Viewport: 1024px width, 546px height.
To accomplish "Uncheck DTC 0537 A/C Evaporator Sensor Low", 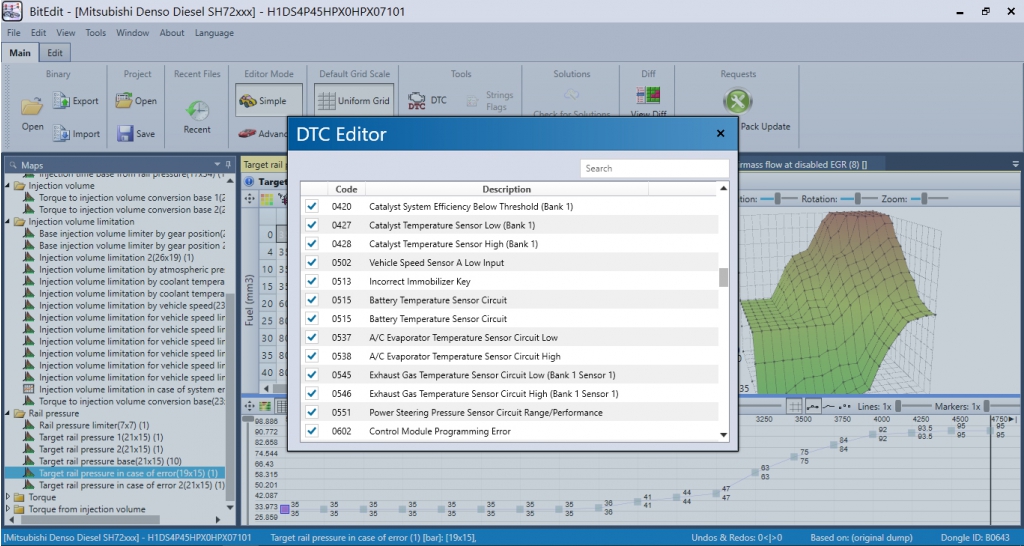I will [x=312, y=338].
